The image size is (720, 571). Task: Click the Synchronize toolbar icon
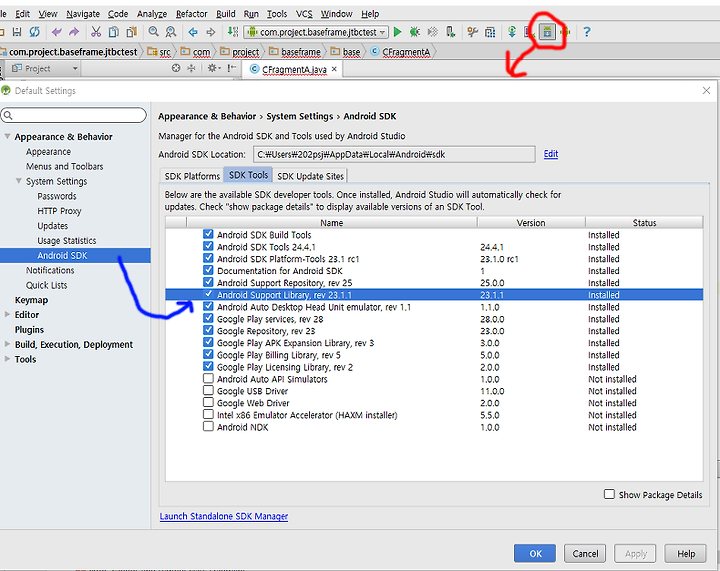click(x=34, y=32)
